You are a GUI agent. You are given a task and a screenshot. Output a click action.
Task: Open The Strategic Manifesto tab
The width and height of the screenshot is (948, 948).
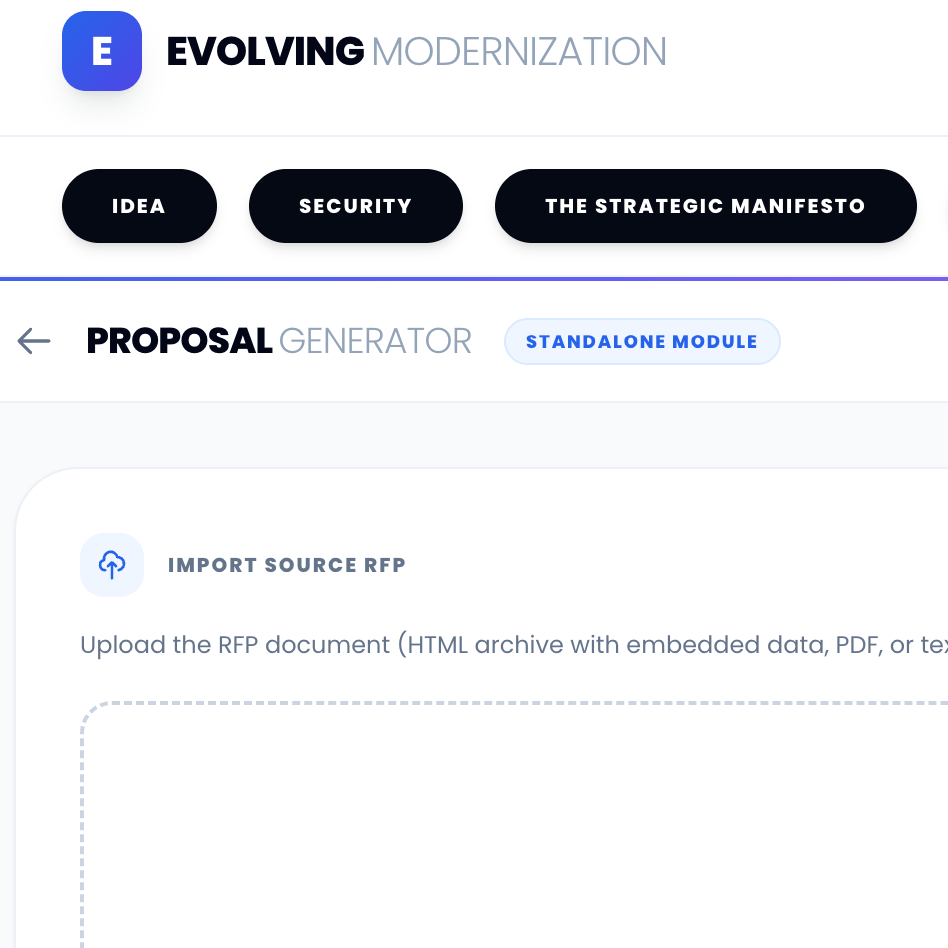pyautogui.click(x=706, y=206)
